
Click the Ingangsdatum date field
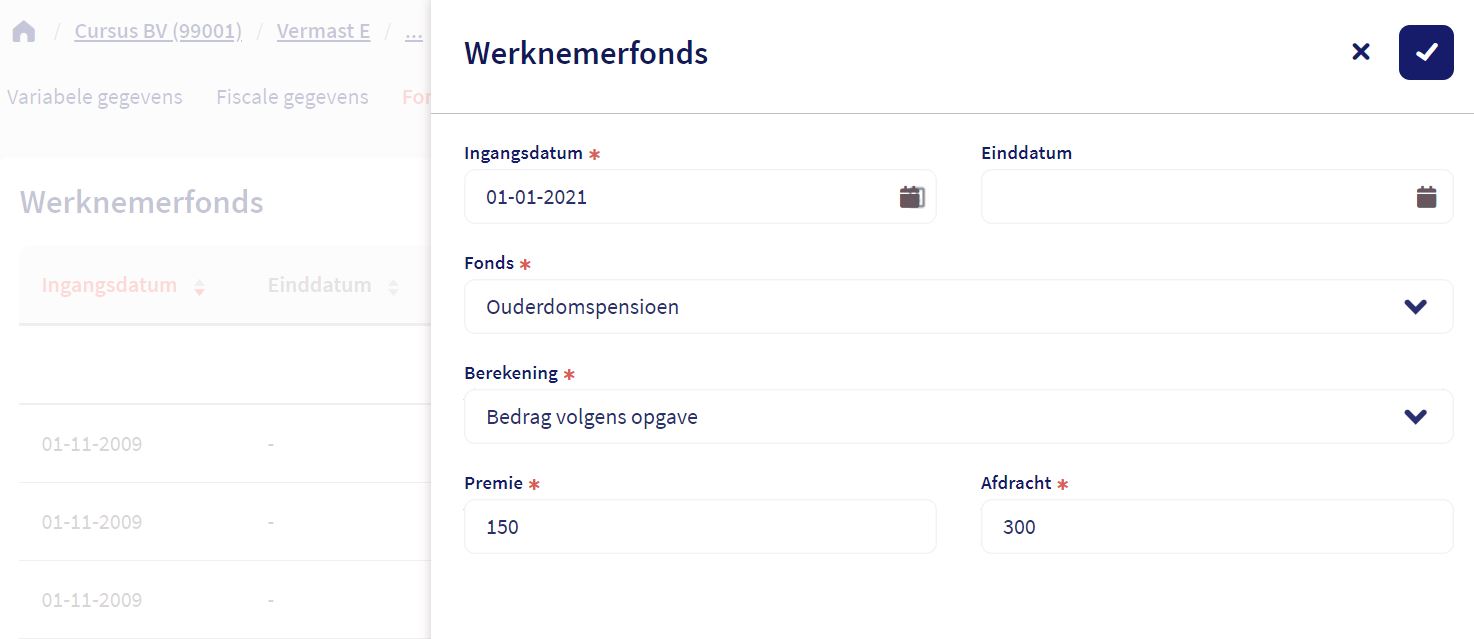(680, 197)
